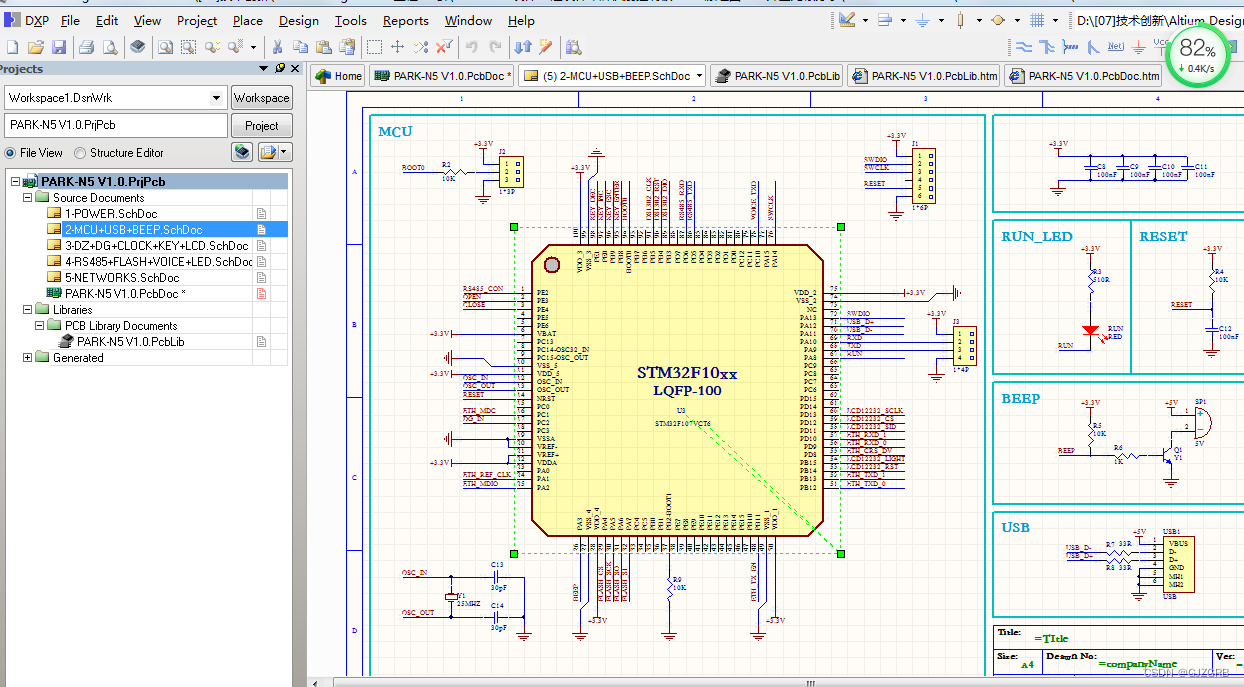Viewport: 1244px width, 687px height.
Task: Open 1-POWER.SchDoc in project tree
Action: [x=111, y=214]
